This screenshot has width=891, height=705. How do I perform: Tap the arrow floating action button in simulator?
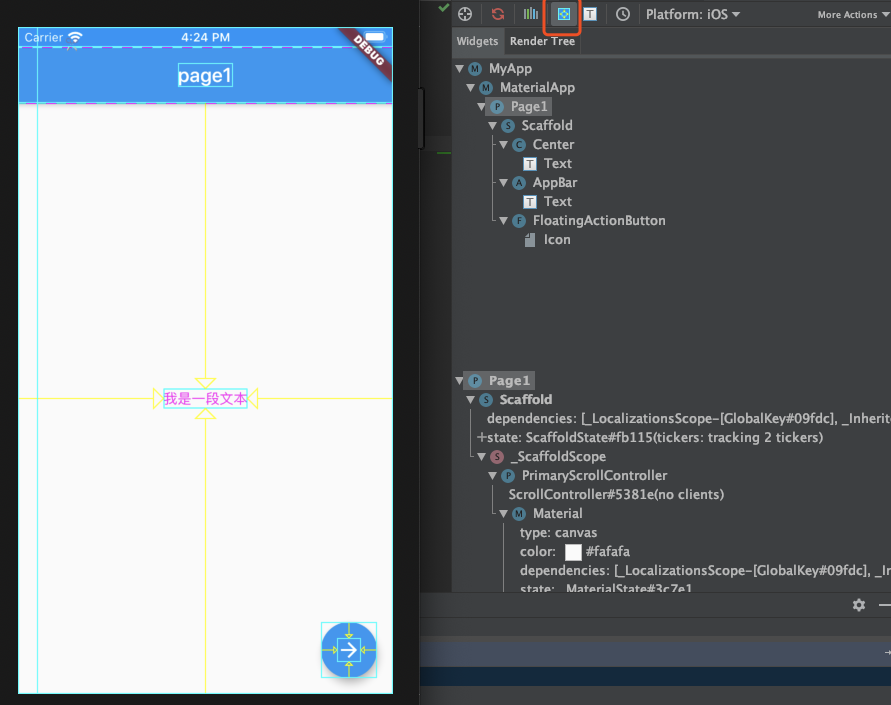click(x=349, y=650)
